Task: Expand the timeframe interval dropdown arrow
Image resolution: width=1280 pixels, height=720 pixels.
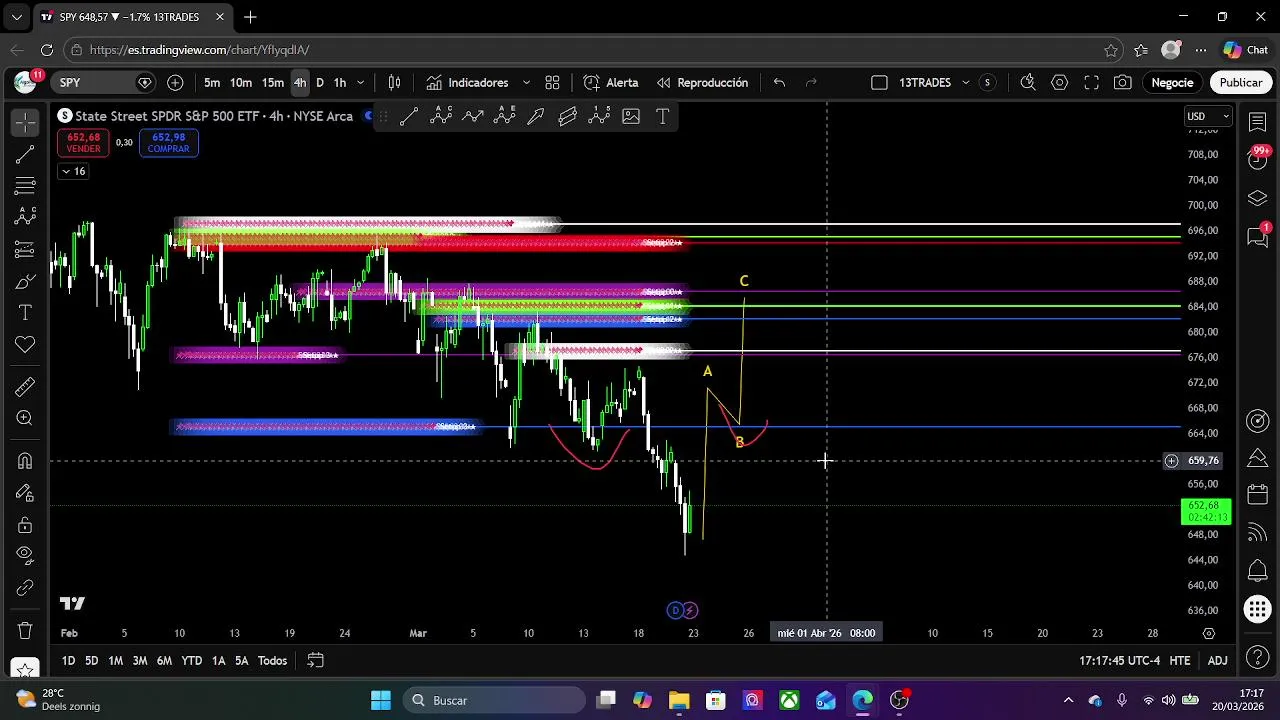Action: [x=361, y=83]
